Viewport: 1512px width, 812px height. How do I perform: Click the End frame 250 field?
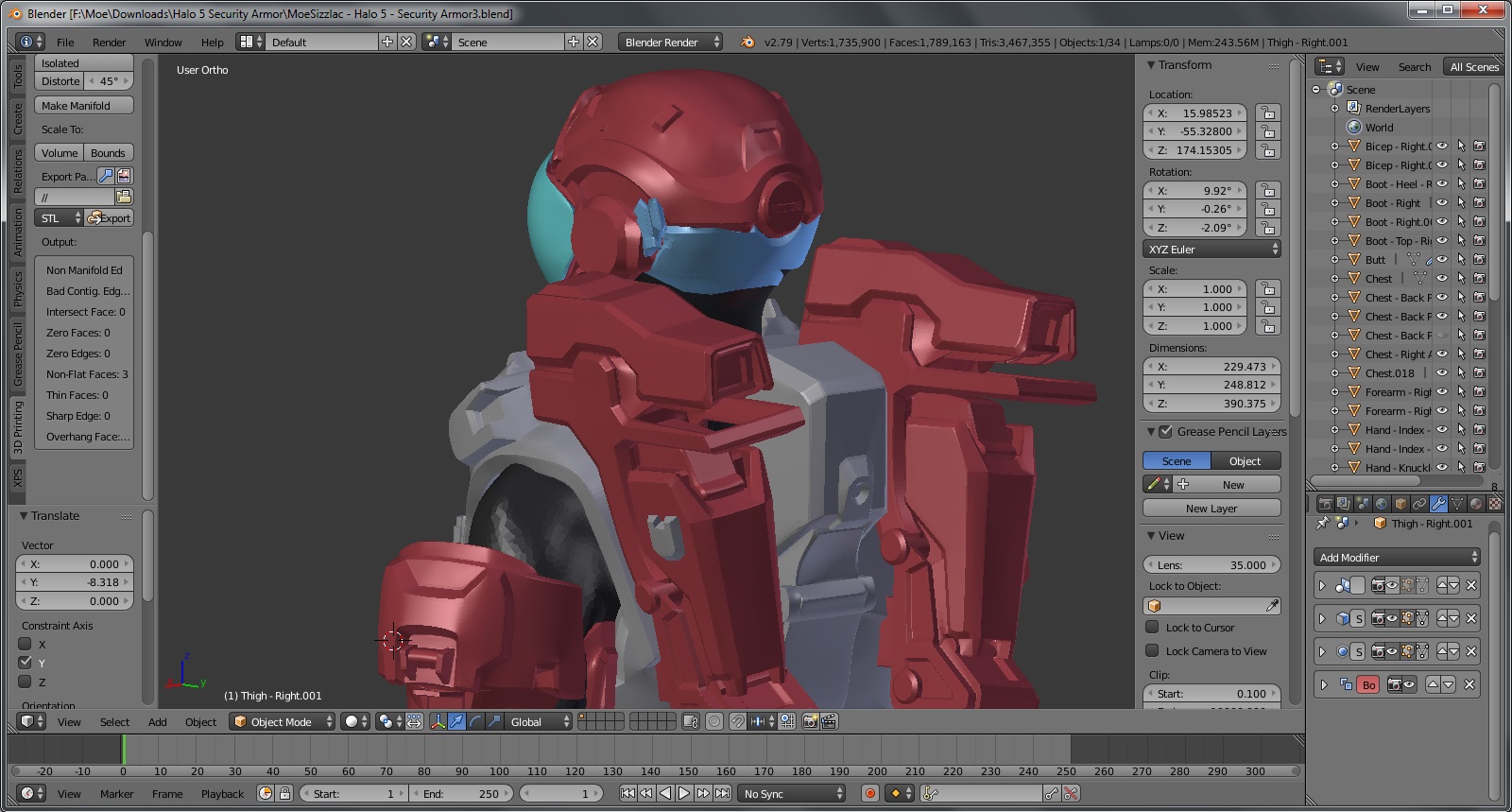pos(461,793)
